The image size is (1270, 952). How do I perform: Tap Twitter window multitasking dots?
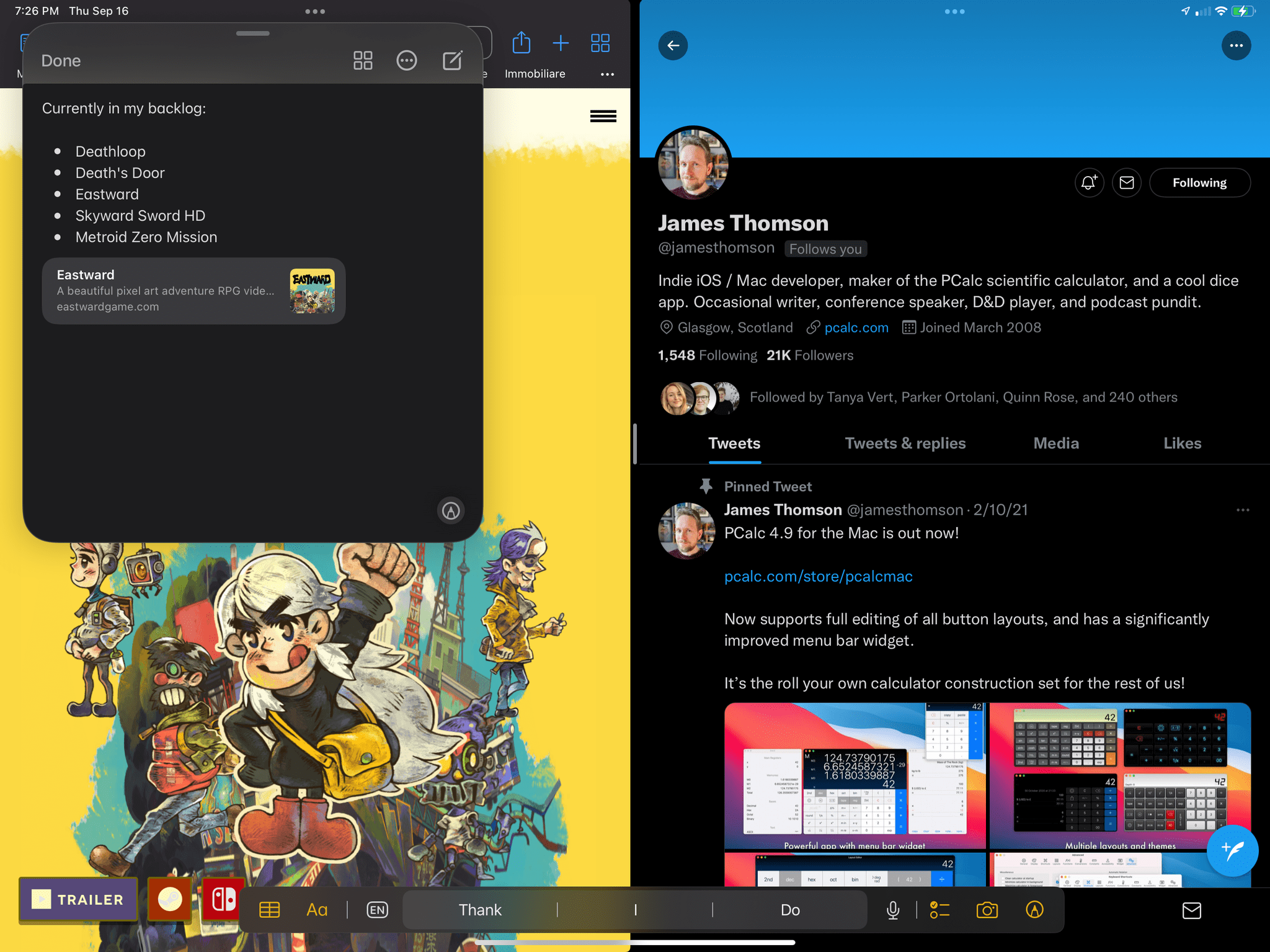pos(954,11)
